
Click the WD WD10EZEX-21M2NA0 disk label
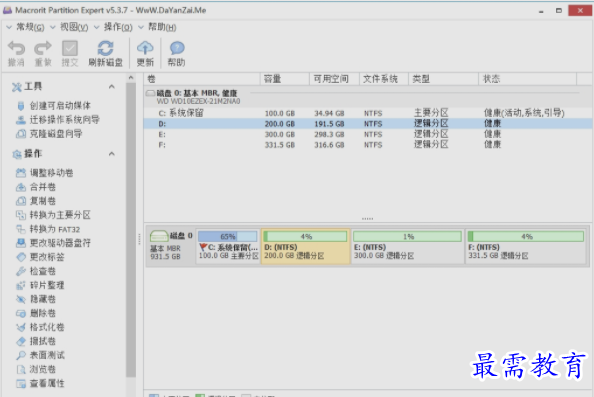(x=198, y=102)
